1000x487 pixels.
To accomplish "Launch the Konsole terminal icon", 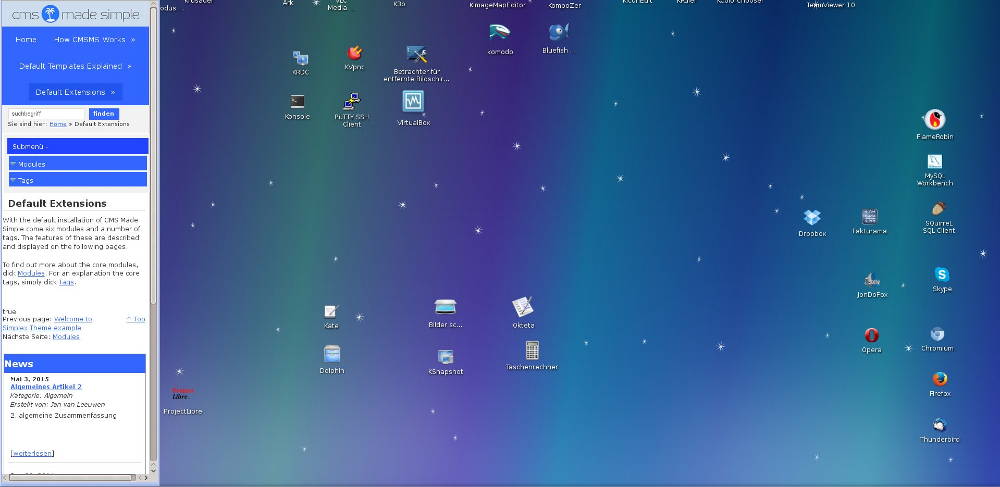I will (297, 101).
